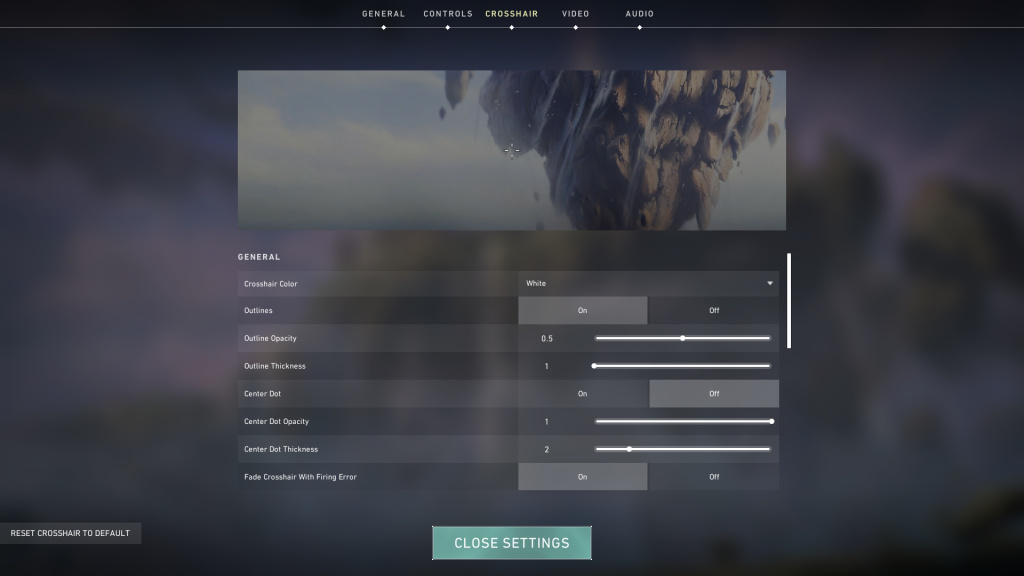Click the Center Dot Opacity slider handle
This screenshot has width=1024, height=576.
(x=771, y=421)
